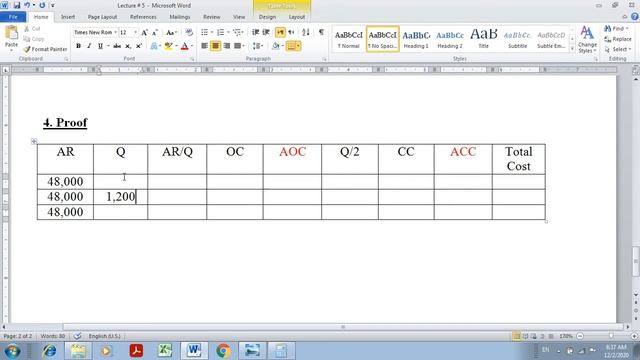
Task: Click the horizontal scrollbar thumb
Action: point(343,327)
